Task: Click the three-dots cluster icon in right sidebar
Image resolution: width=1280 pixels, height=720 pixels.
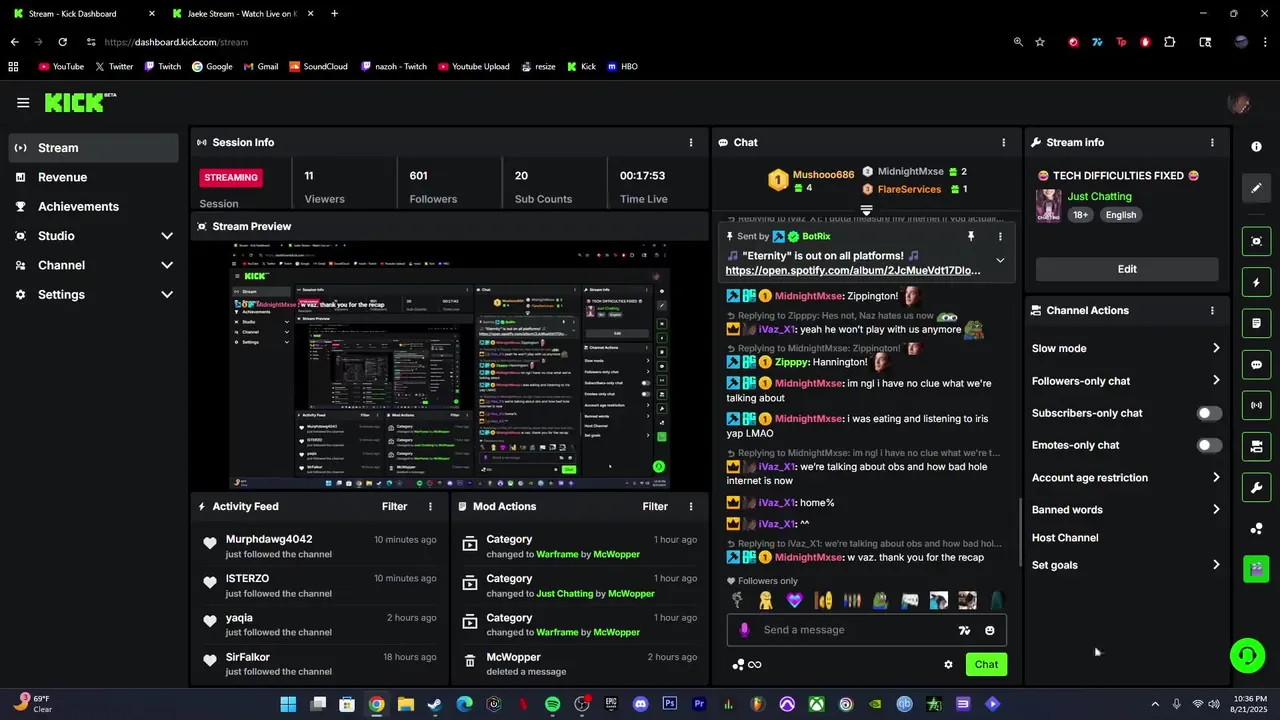Action: pyautogui.click(x=1256, y=528)
